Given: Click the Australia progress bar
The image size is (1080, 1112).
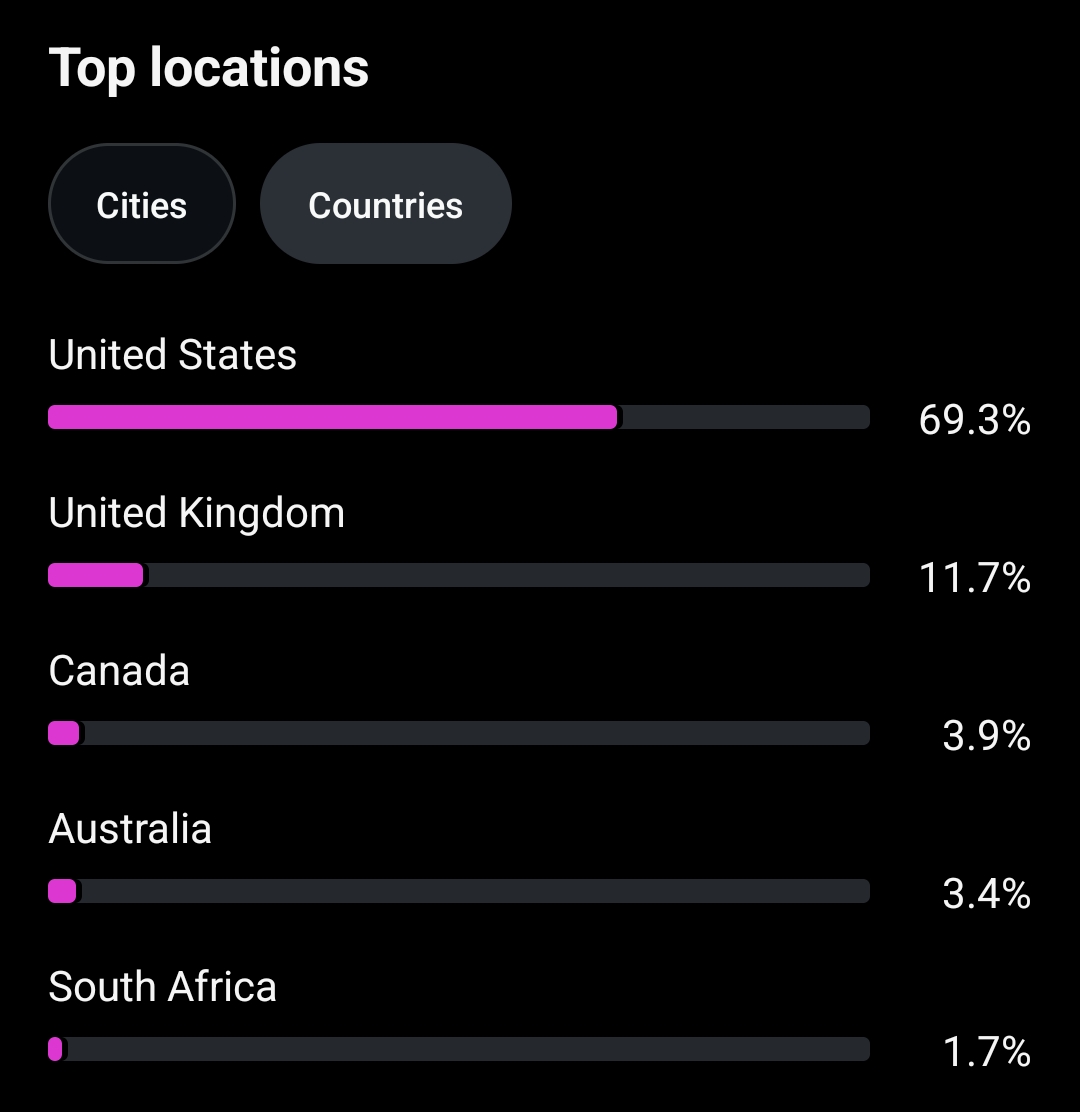Looking at the screenshot, I should click(x=459, y=891).
